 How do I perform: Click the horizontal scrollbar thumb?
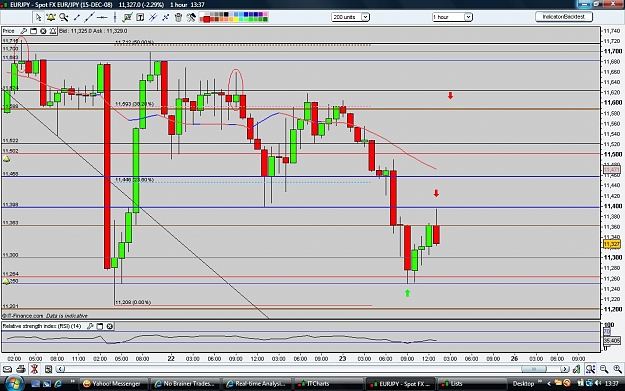(x=534, y=369)
